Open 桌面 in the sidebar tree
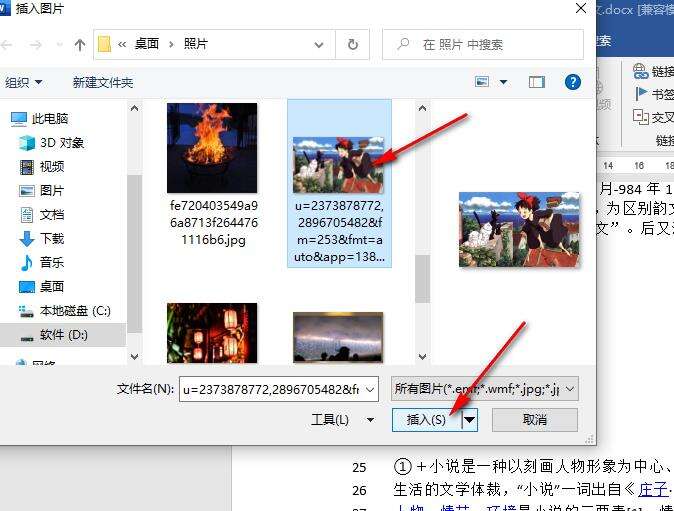This screenshot has height=511, width=674. pos(52,286)
